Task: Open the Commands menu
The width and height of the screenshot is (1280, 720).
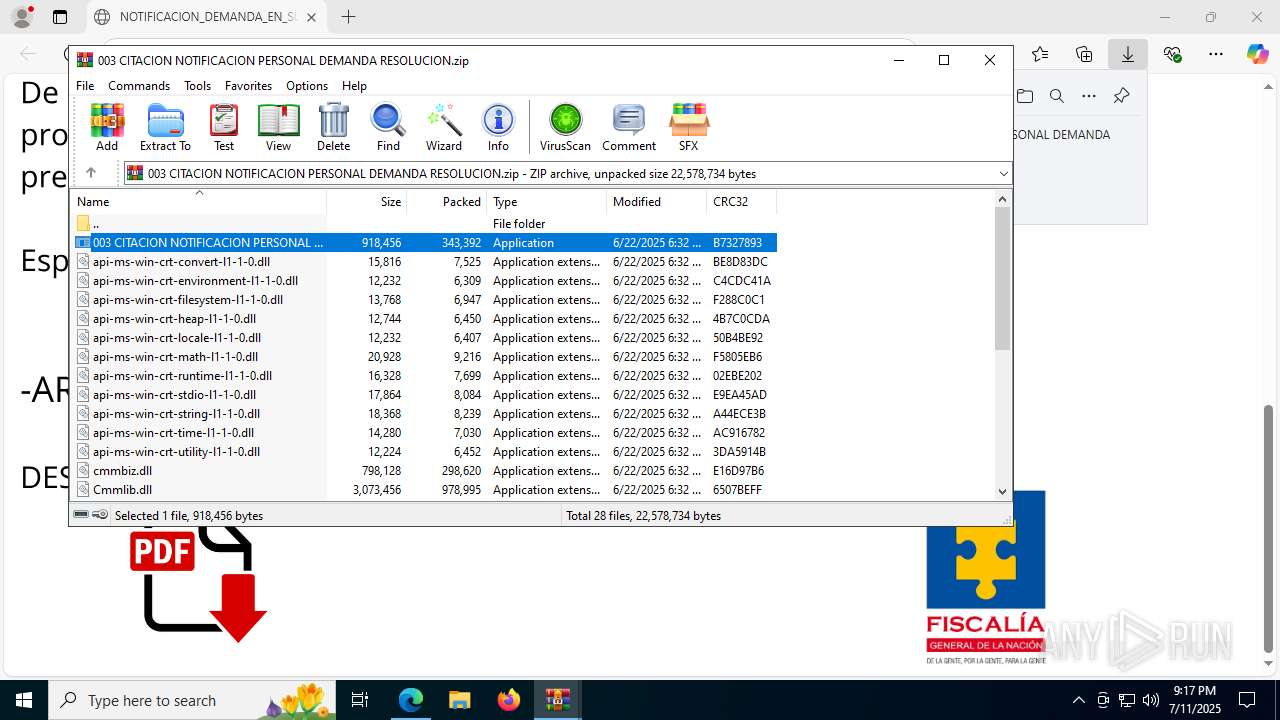Action: click(139, 86)
